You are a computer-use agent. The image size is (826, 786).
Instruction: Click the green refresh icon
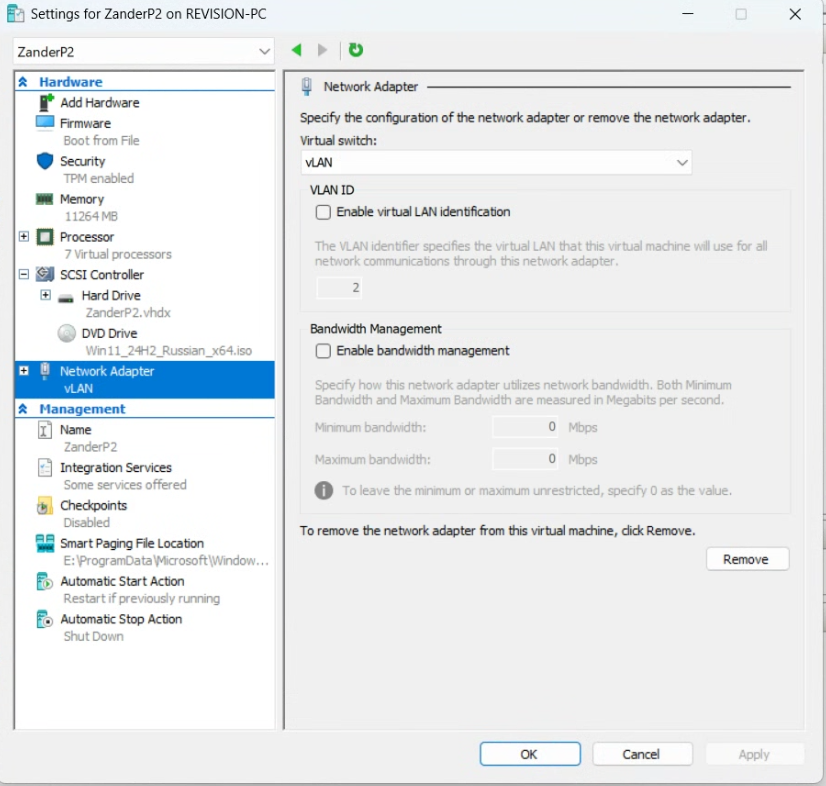[356, 50]
